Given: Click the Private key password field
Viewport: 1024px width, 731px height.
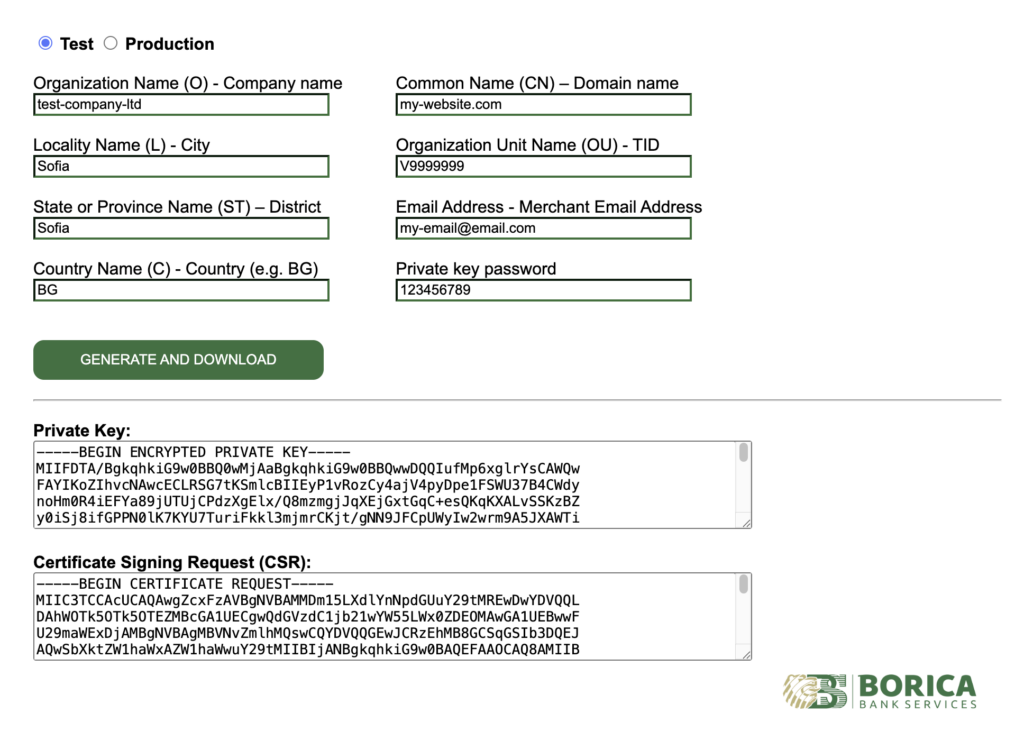Looking at the screenshot, I should pyautogui.click(x=543, y=290).
